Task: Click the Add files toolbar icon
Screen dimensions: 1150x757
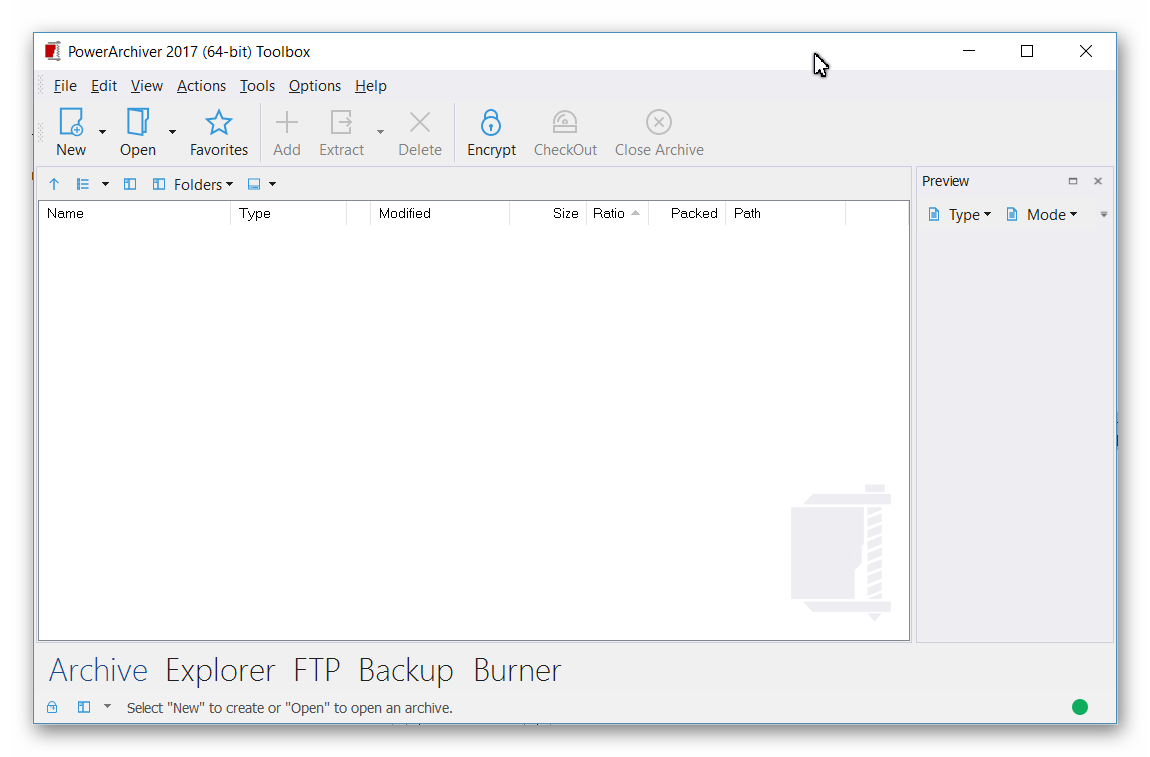Action: point(287,122)
